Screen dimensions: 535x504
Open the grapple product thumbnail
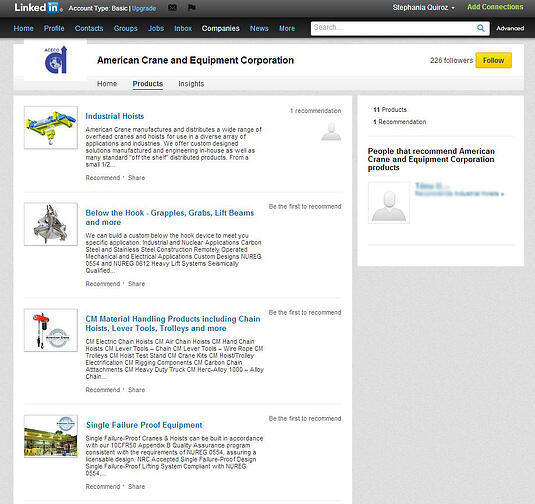click(x=51, y=224)
